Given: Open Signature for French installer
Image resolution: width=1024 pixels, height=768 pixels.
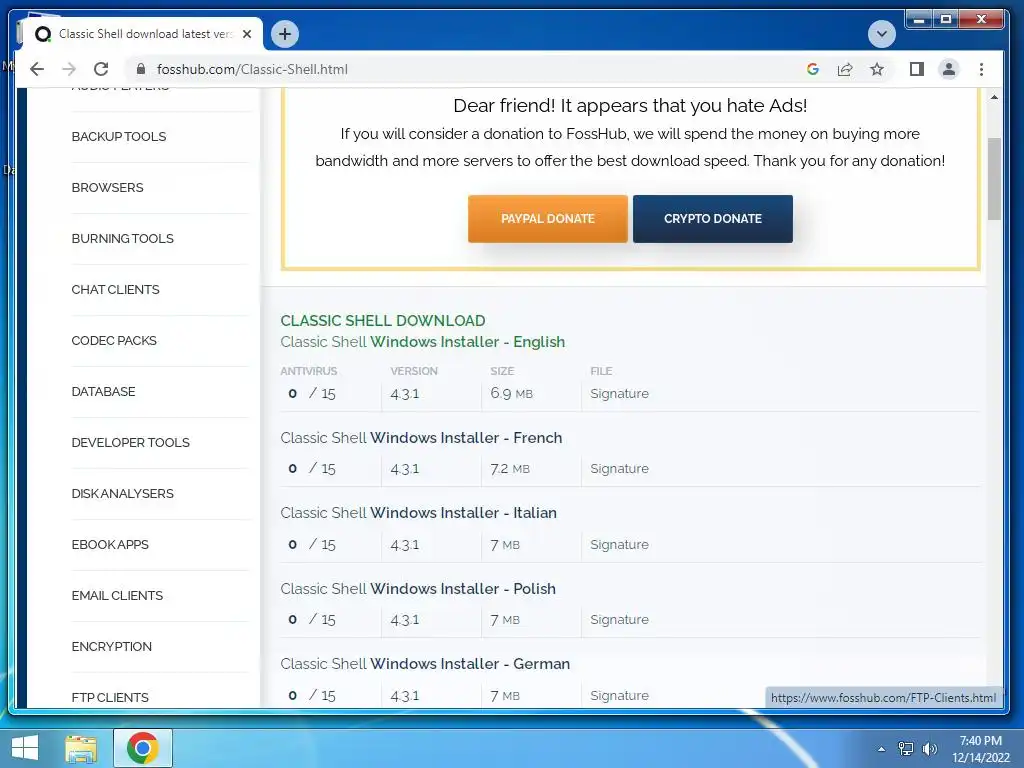Looking at the screenshot, I should coord(619,468).
